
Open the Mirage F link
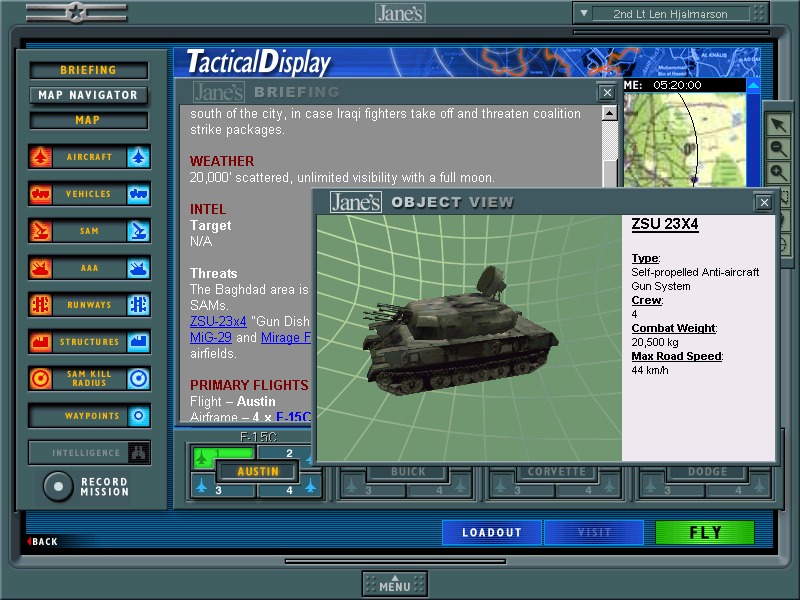click(x=286, y=337)
